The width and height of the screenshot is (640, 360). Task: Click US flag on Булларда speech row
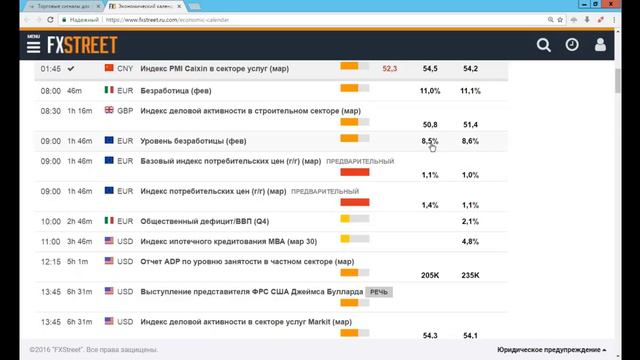pyautogui.click(x=109, y=291)
